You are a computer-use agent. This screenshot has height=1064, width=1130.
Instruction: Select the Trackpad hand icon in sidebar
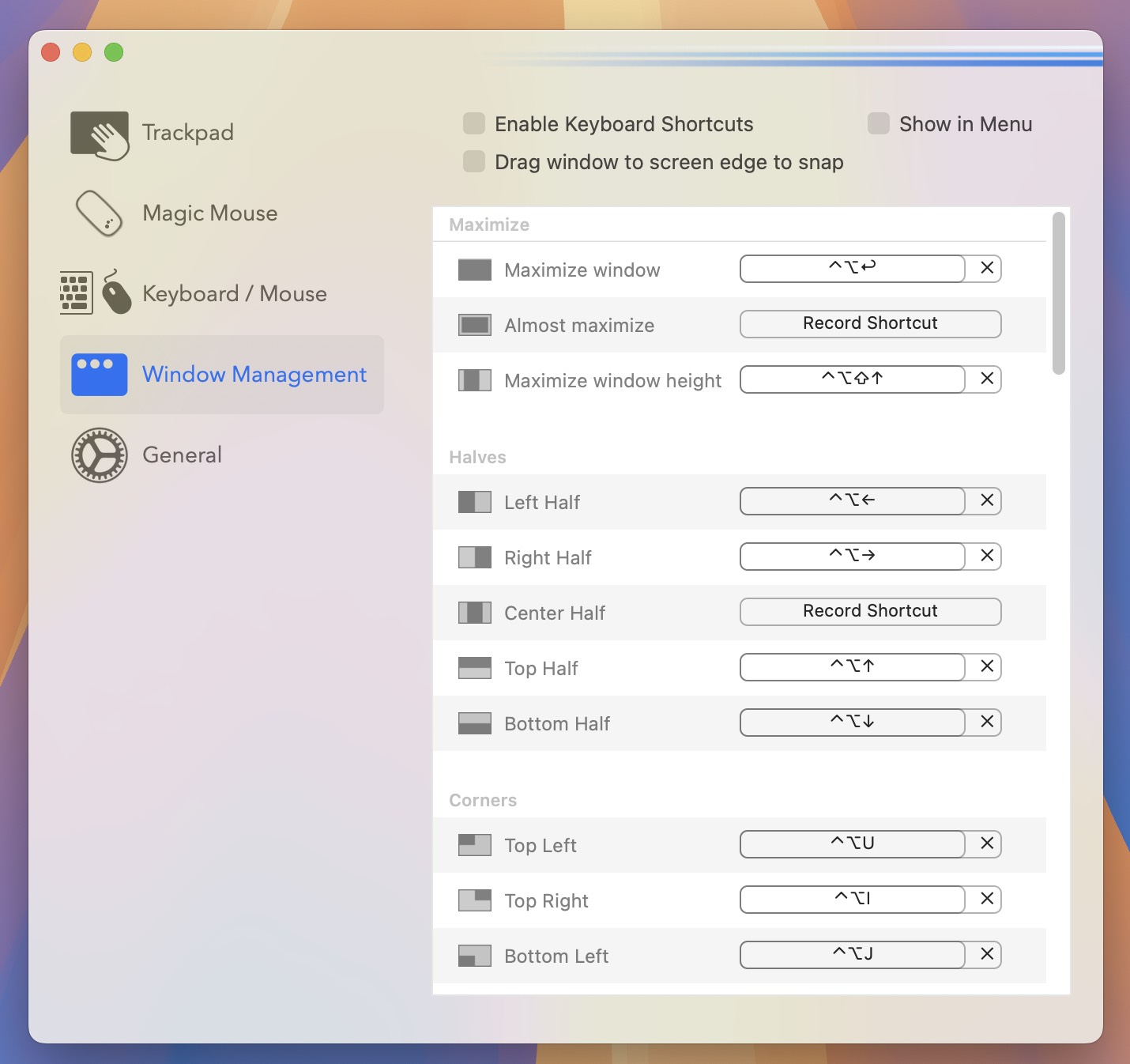pyautogui.click(x=100, y=134)
